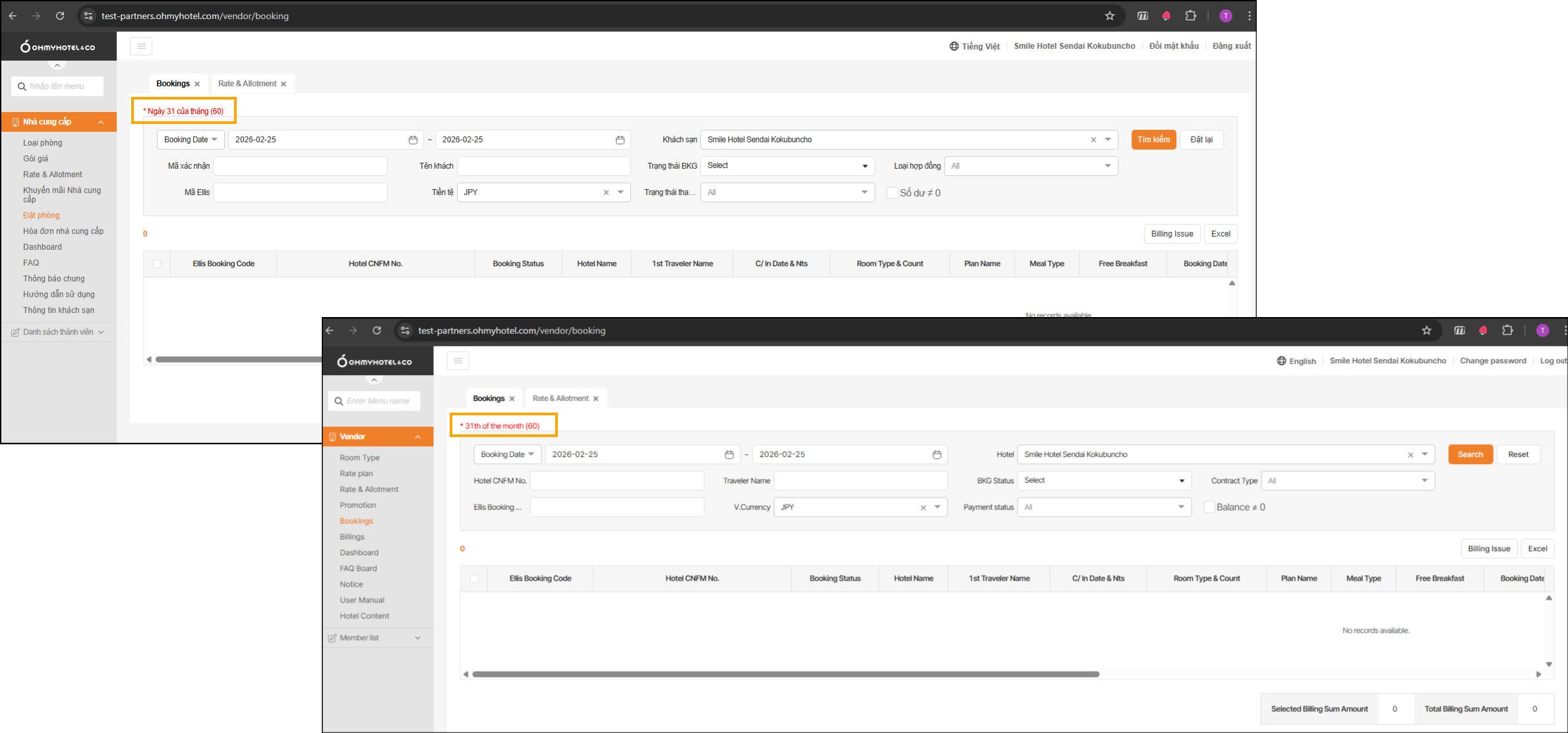Open the calendar icon of the first 2026-02-25 date field in the English window
This screenshot has width=1568, height=733.
pos(729,455)
